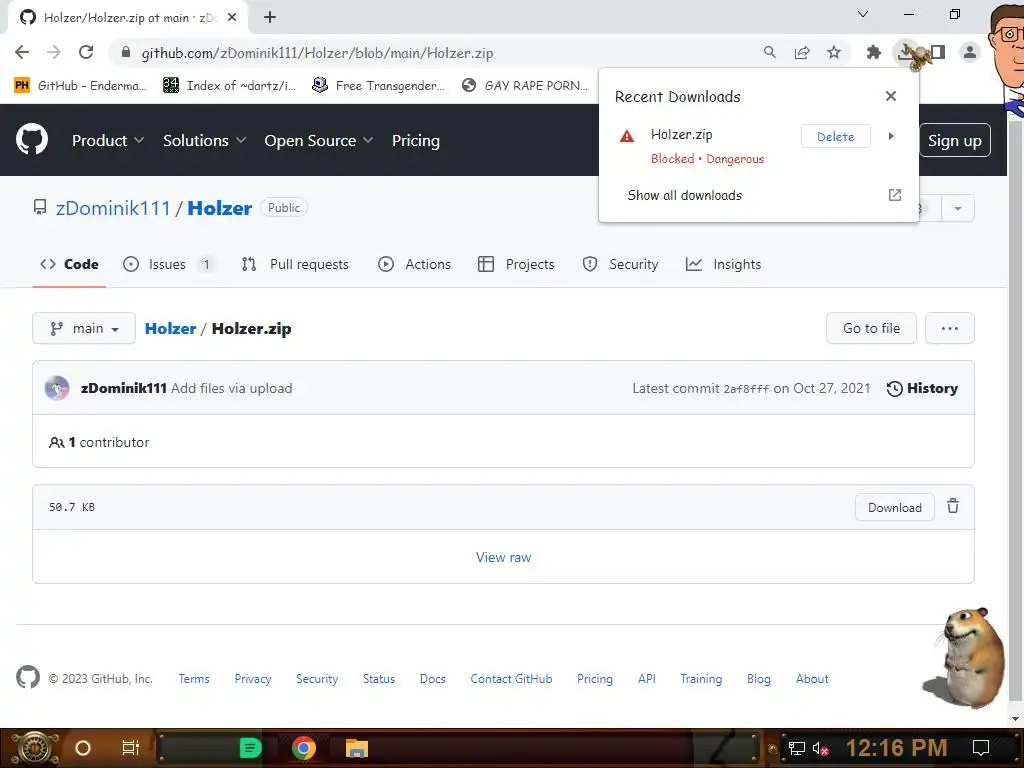
Task: Open the Add files via upload commit
Action: pos(231,388)
